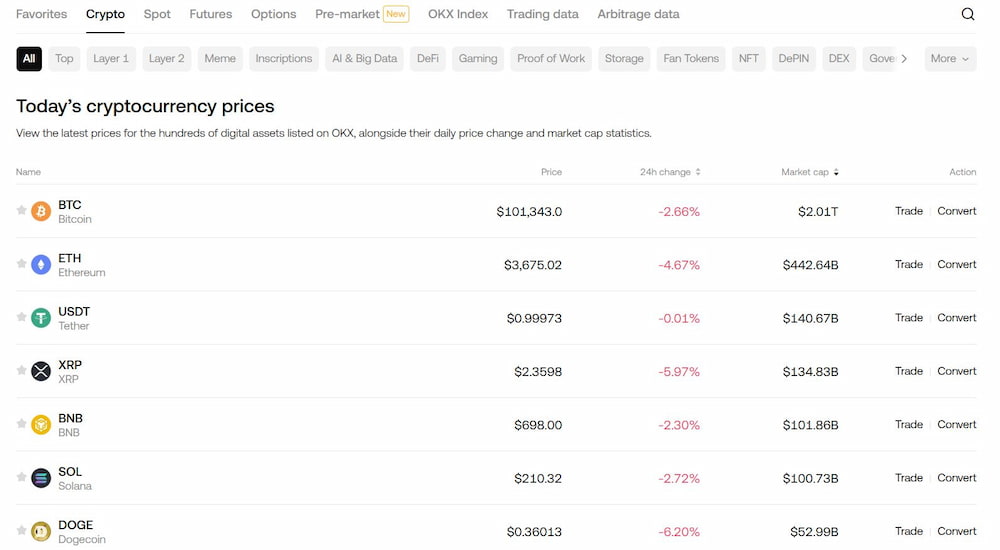
Task: Filter by AI & Big Data
Action: (x=364, y=59)
